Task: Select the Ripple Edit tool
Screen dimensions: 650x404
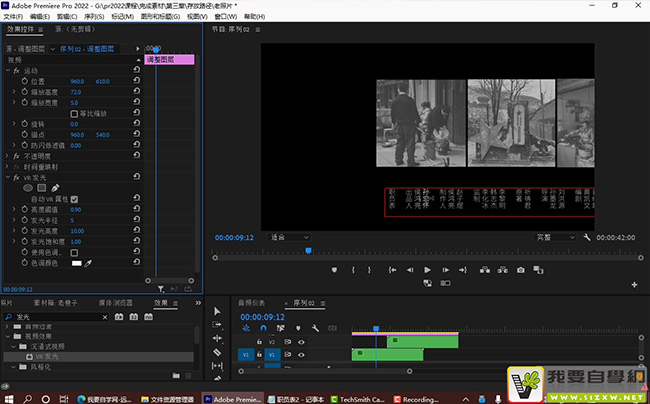Action: [217, 338]
